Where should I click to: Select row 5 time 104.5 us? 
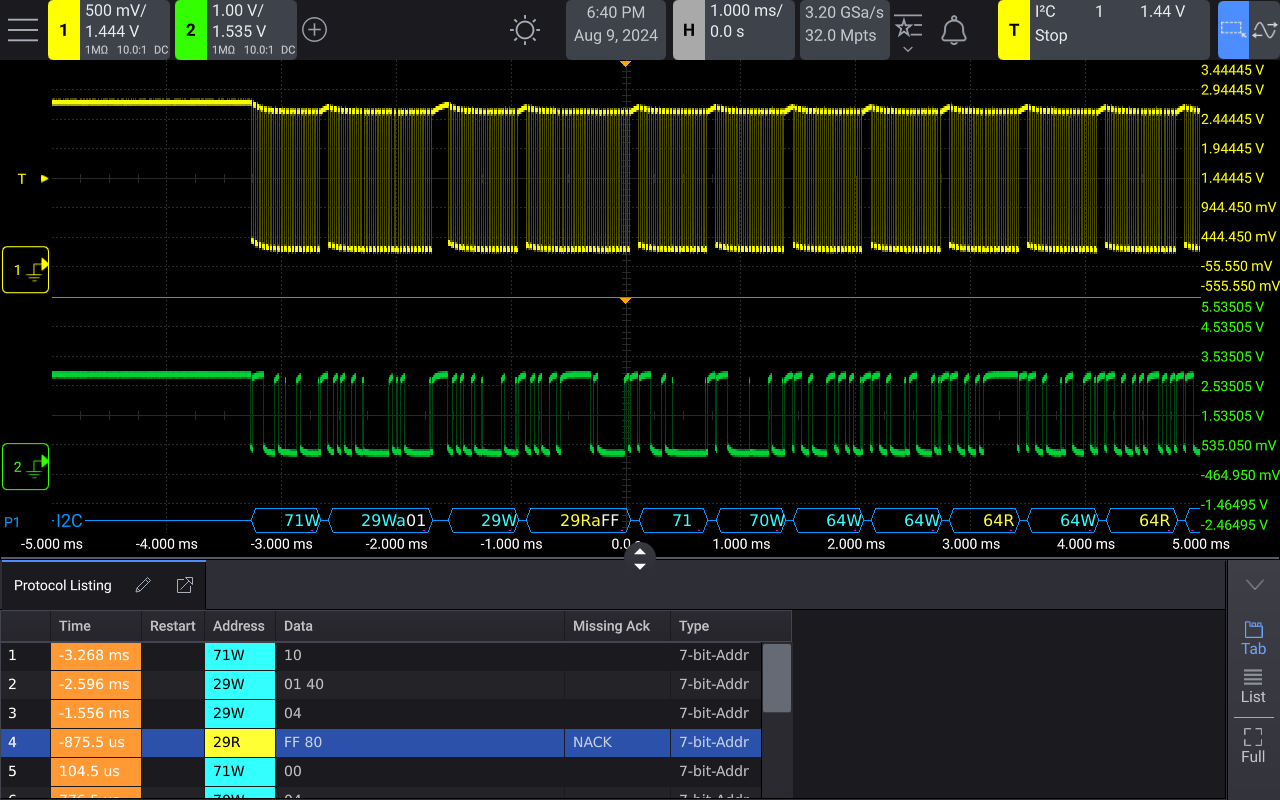96,772
